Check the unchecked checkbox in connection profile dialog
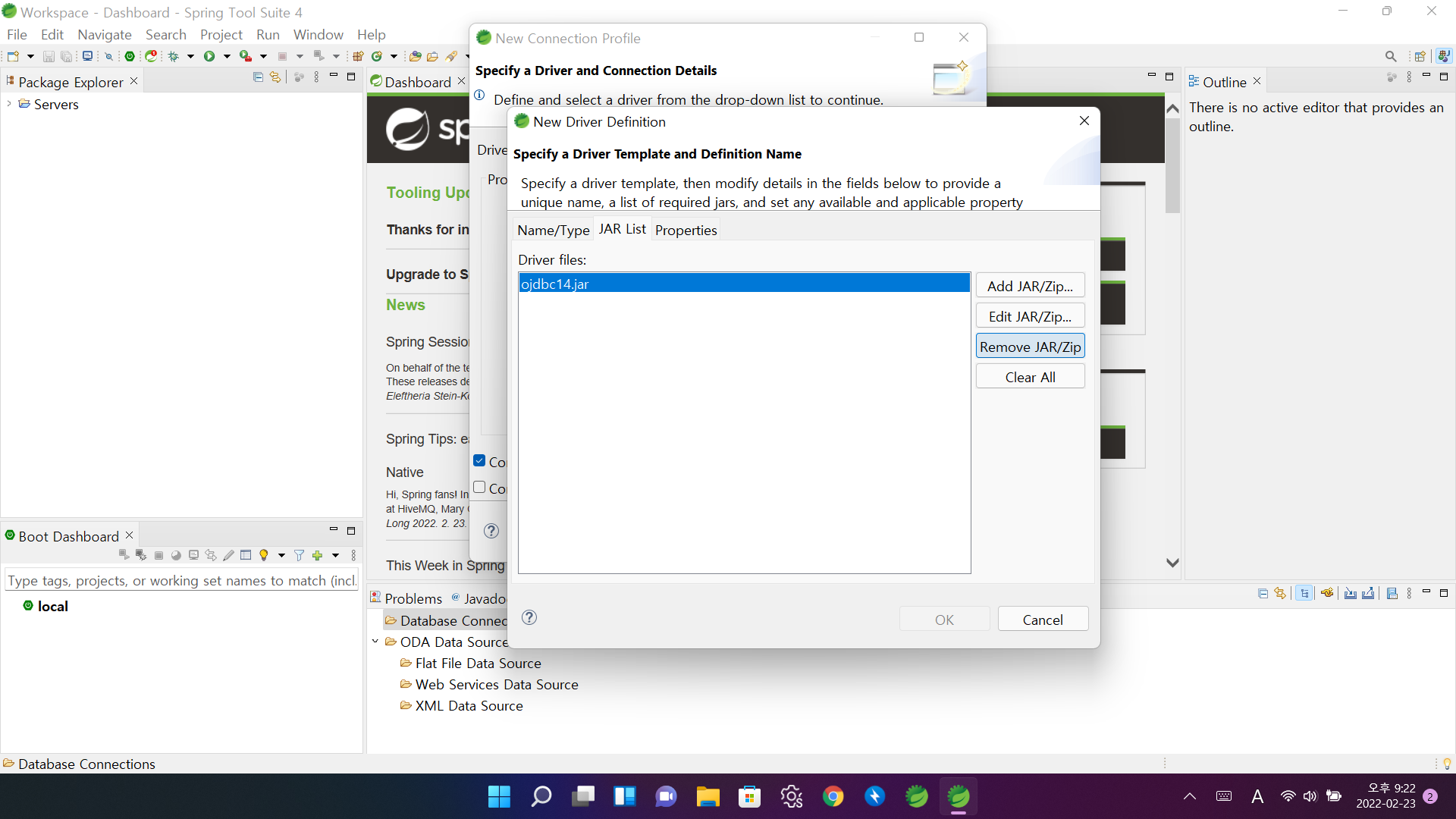This screenshot has height=819, width=1456. click(x=479, y=488)
